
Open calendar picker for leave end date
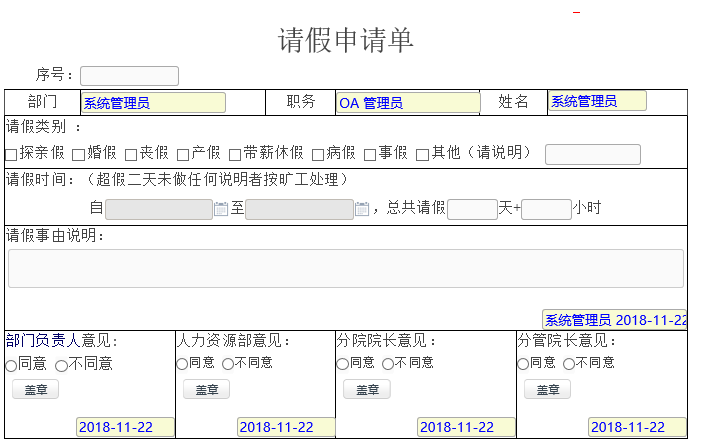[x=362, y=209]
